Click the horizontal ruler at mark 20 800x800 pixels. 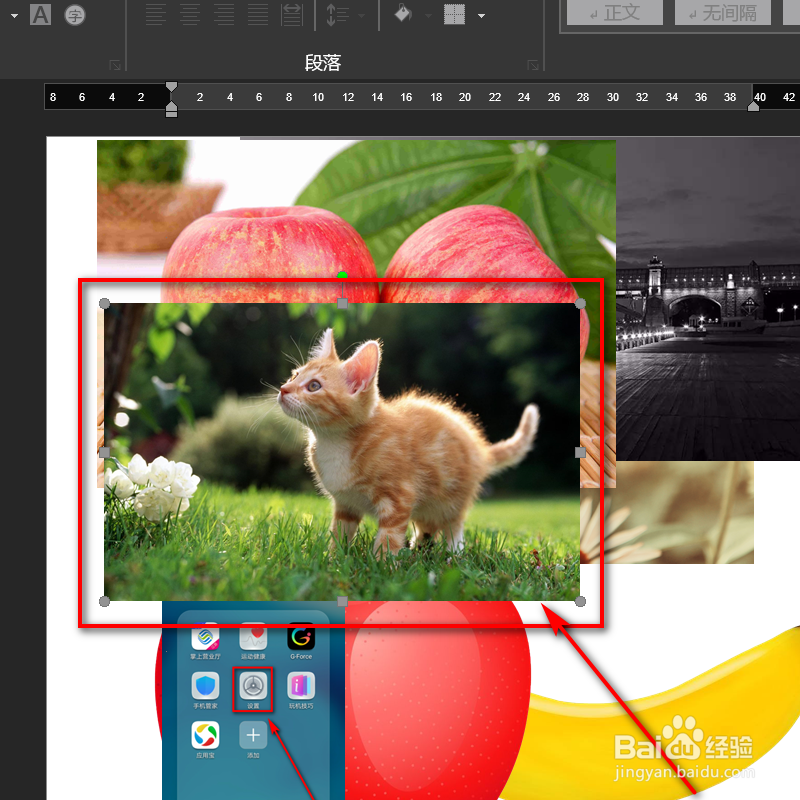point(465,97)
